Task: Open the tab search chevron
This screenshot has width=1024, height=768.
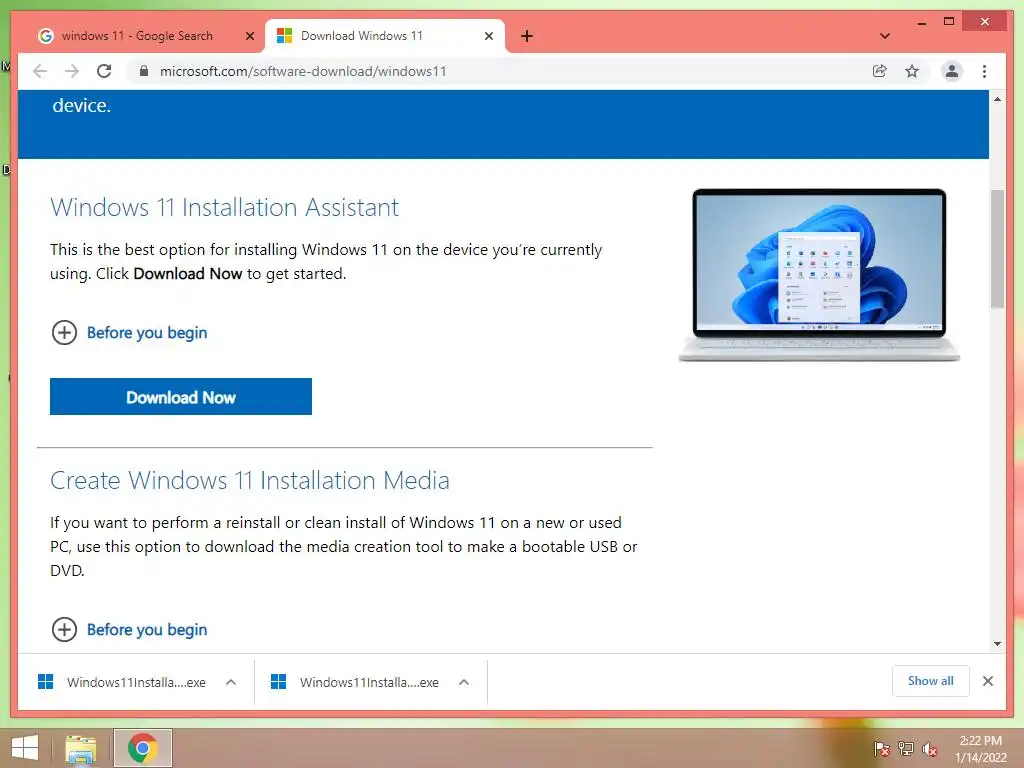Action: (x=885, y=36)
